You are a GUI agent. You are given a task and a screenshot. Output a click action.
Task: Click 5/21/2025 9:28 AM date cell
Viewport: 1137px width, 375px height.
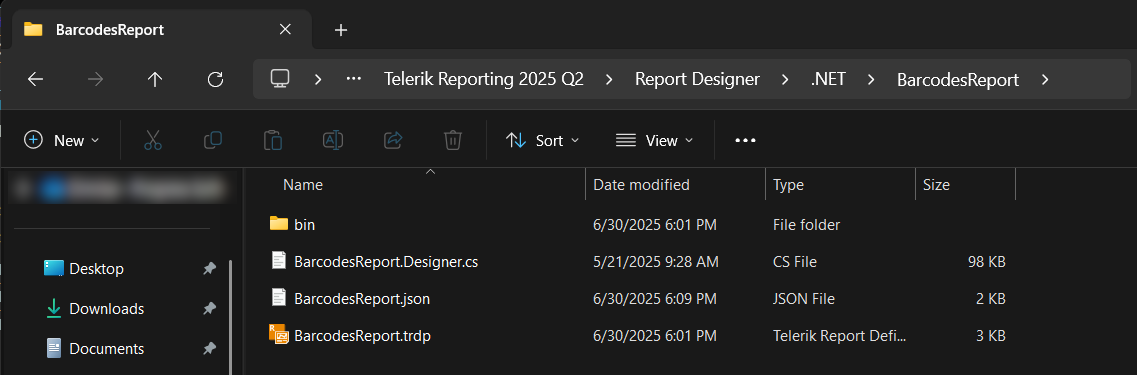click(656, 262)
